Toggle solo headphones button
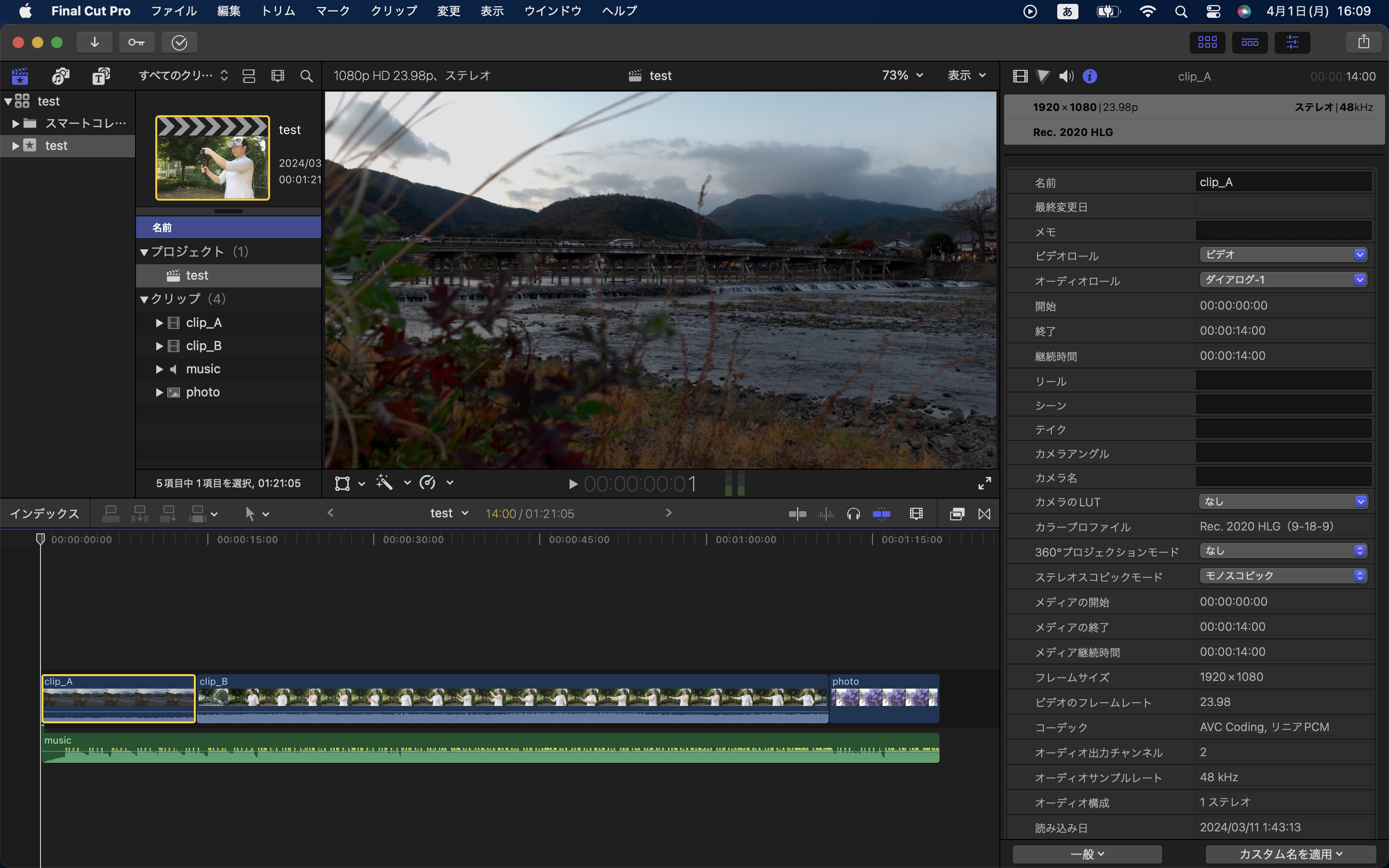 coord(854,514)
